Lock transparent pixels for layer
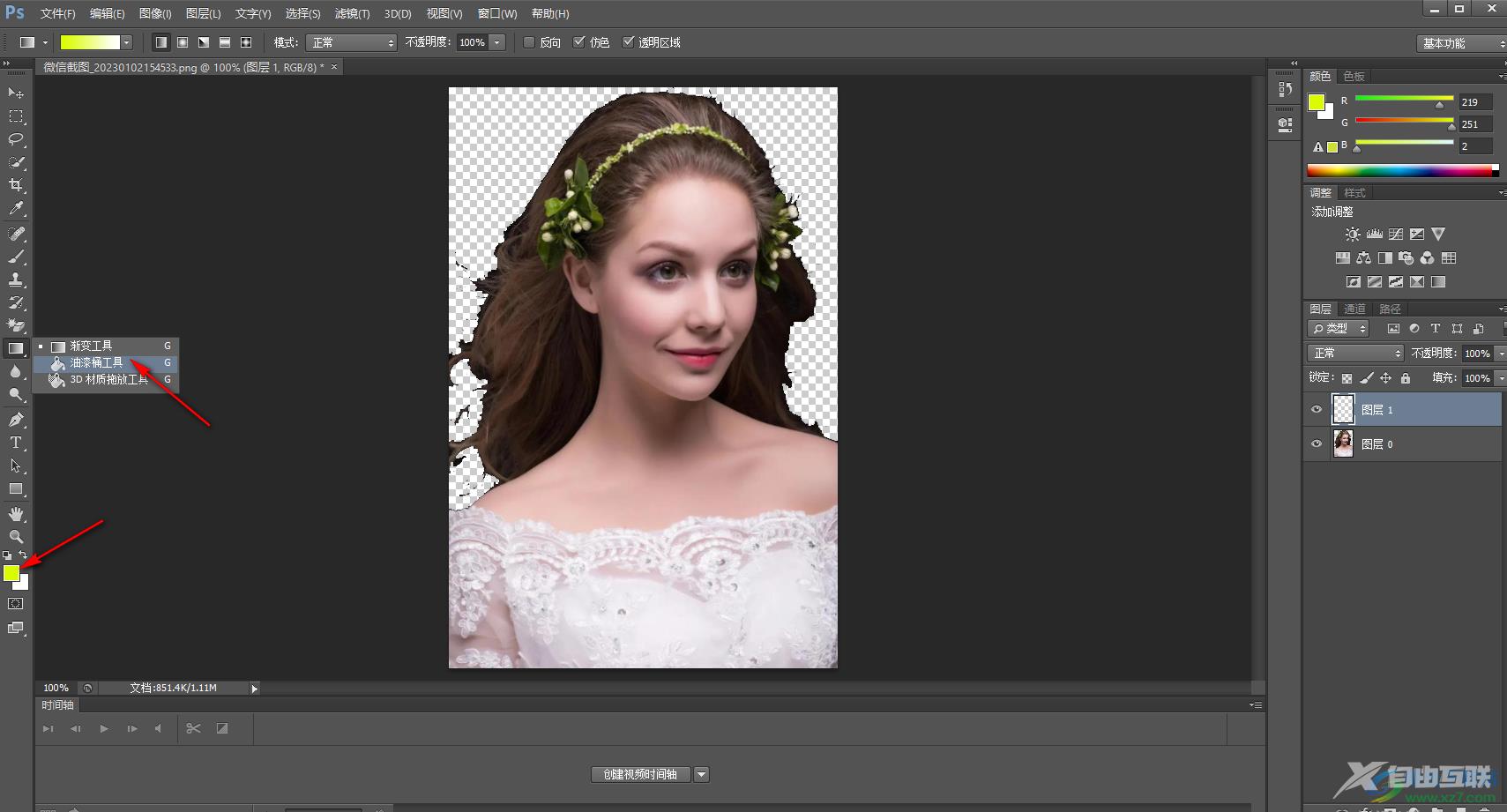This screenshot has height=812, width=1507. (x=1347, y=378)
